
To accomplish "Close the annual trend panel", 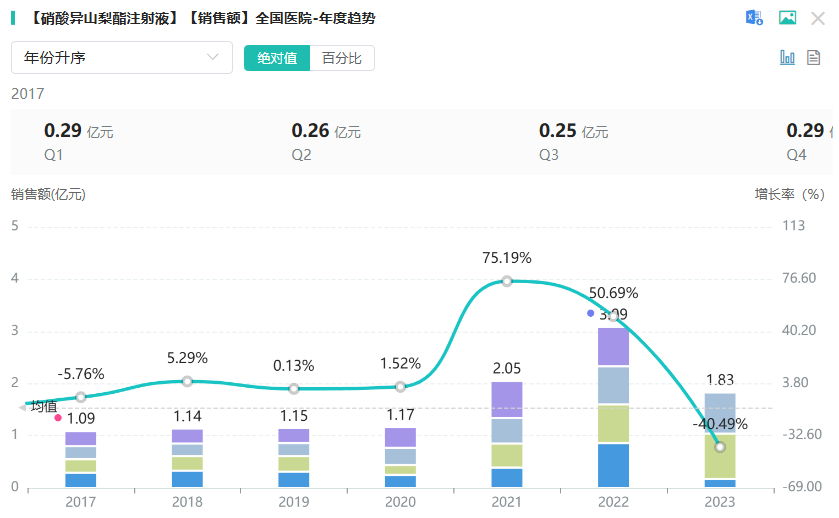I will (818, 18).
